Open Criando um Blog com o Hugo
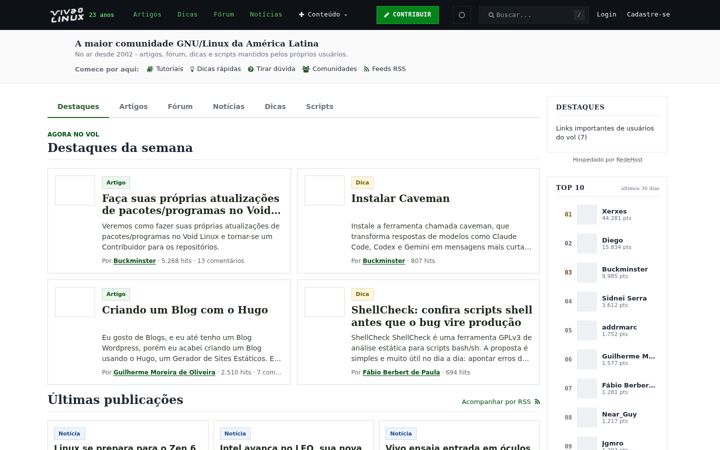Screen dimensions: 720x450 tap(185, 310)
